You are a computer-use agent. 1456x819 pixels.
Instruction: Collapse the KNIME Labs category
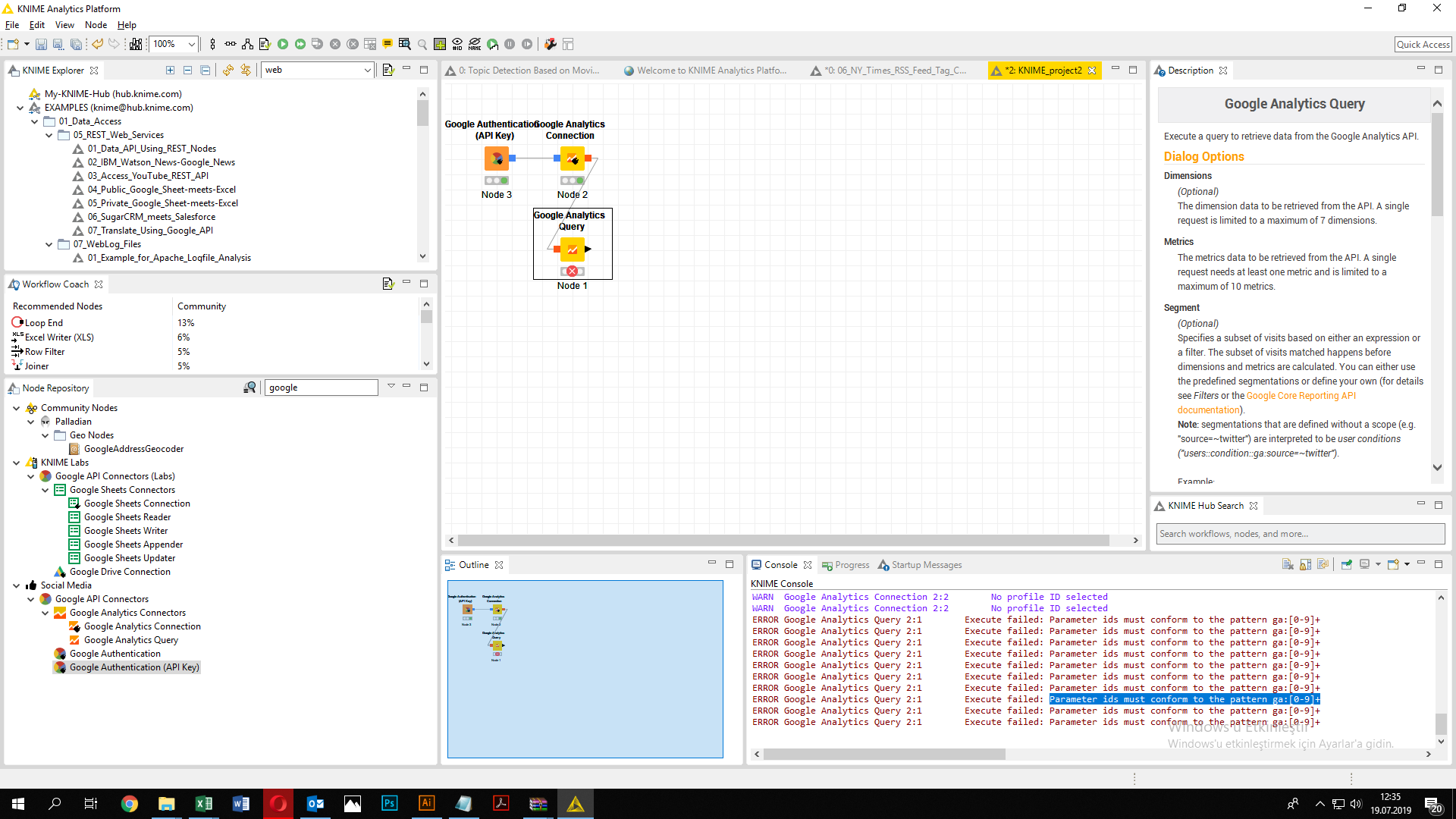[16, 463]
